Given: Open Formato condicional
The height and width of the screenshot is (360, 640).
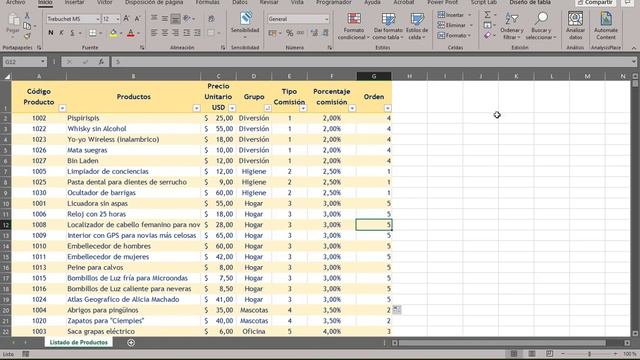Looking at the screenshot, I should pos(353,26).
